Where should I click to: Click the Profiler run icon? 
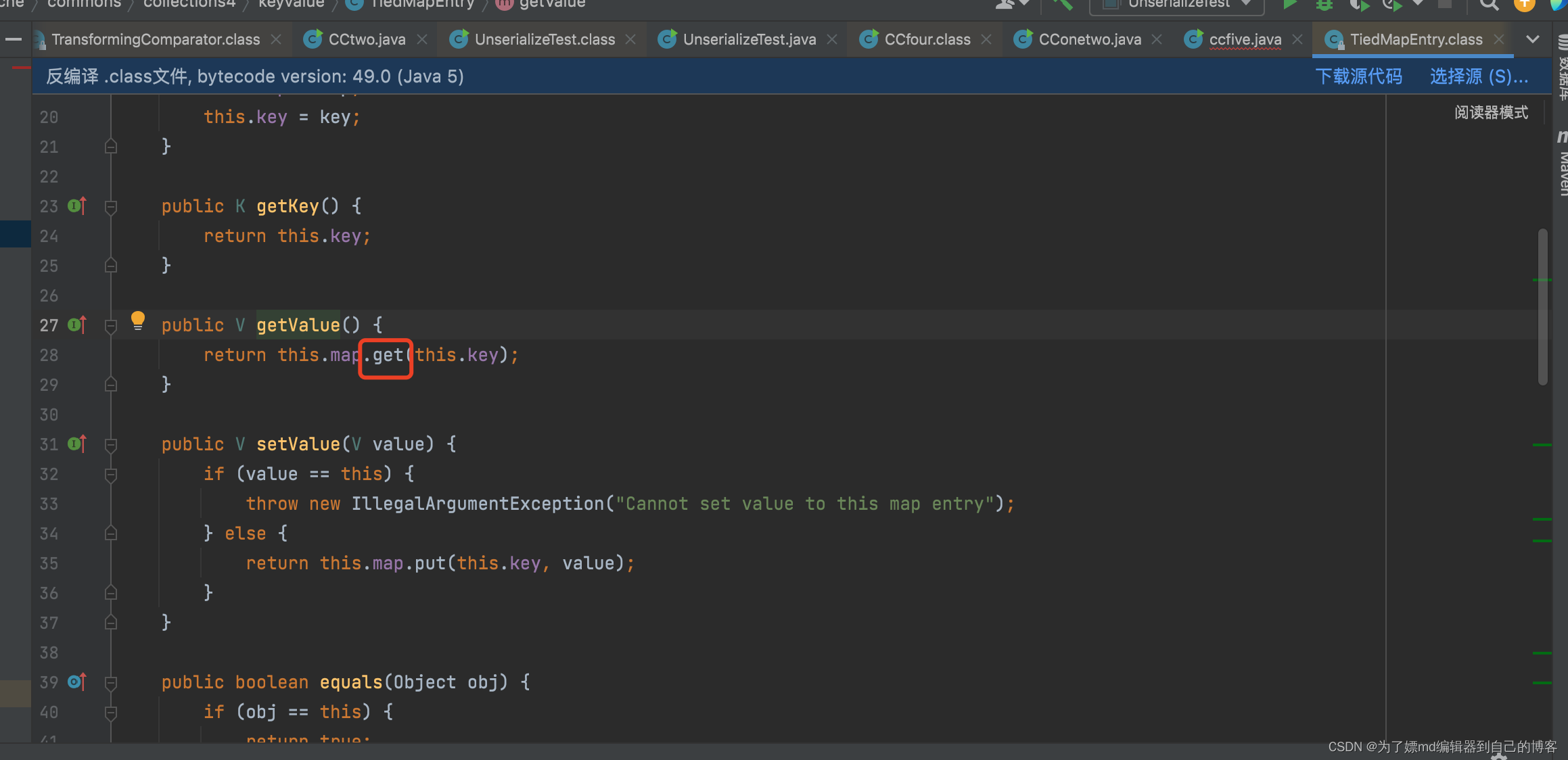click(1393, 4)
